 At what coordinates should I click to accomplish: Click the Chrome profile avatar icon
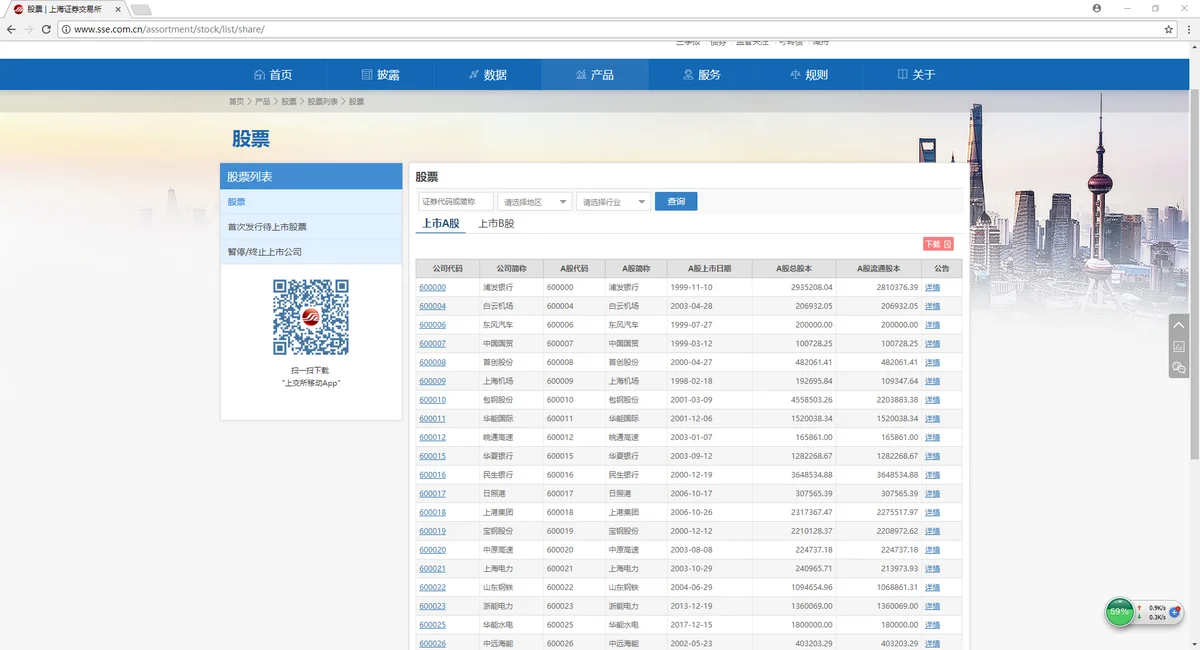(x=1097, y=8)
